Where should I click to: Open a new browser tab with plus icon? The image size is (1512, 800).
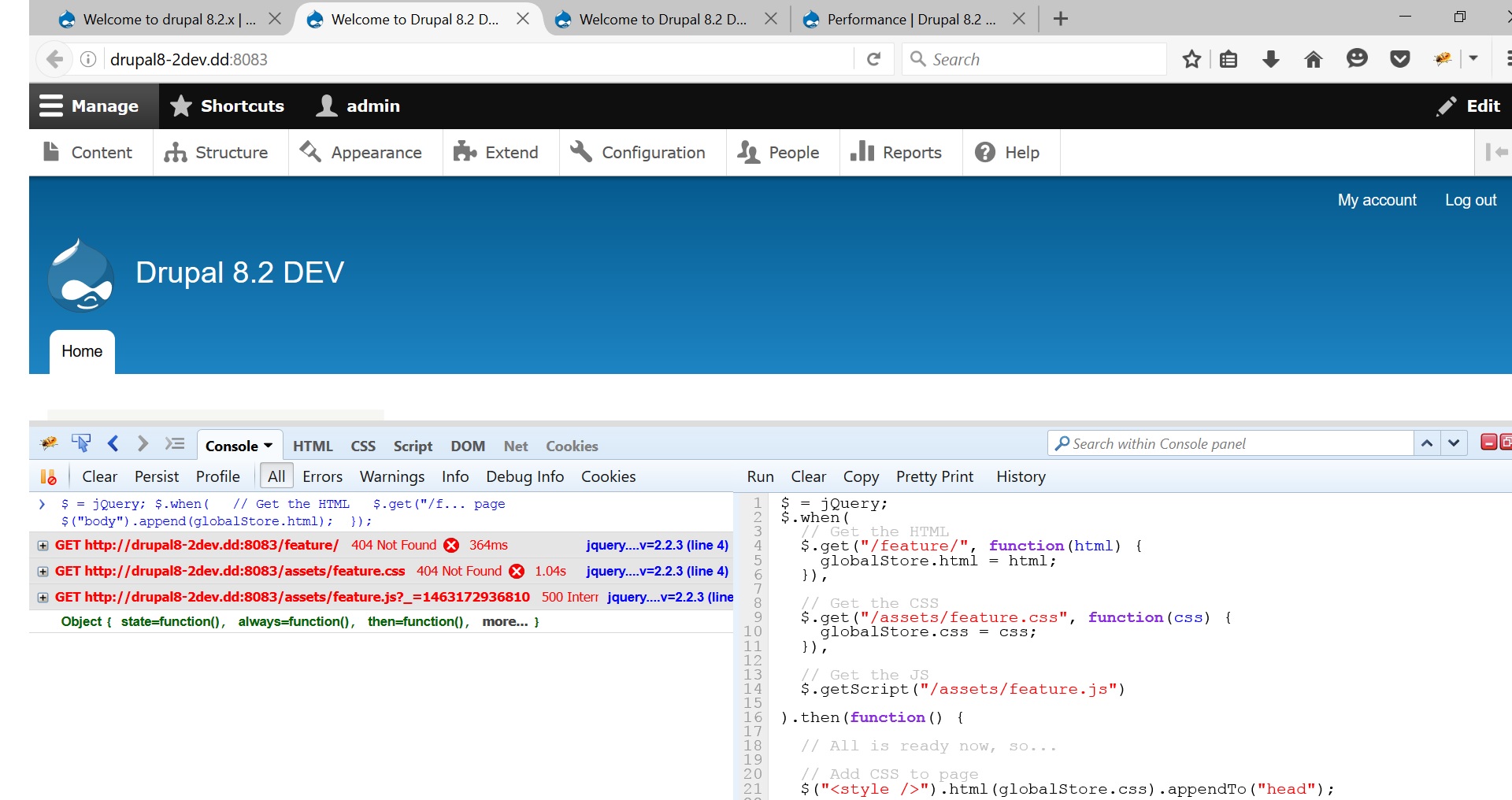click(1061, 19)
